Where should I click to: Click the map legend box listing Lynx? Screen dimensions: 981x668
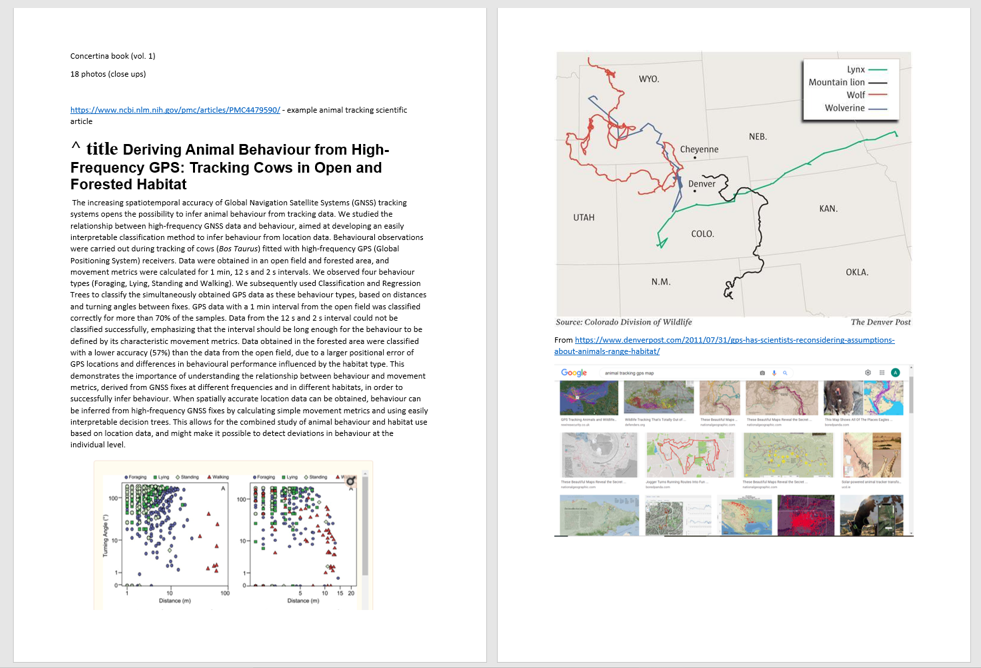(852, 88)
